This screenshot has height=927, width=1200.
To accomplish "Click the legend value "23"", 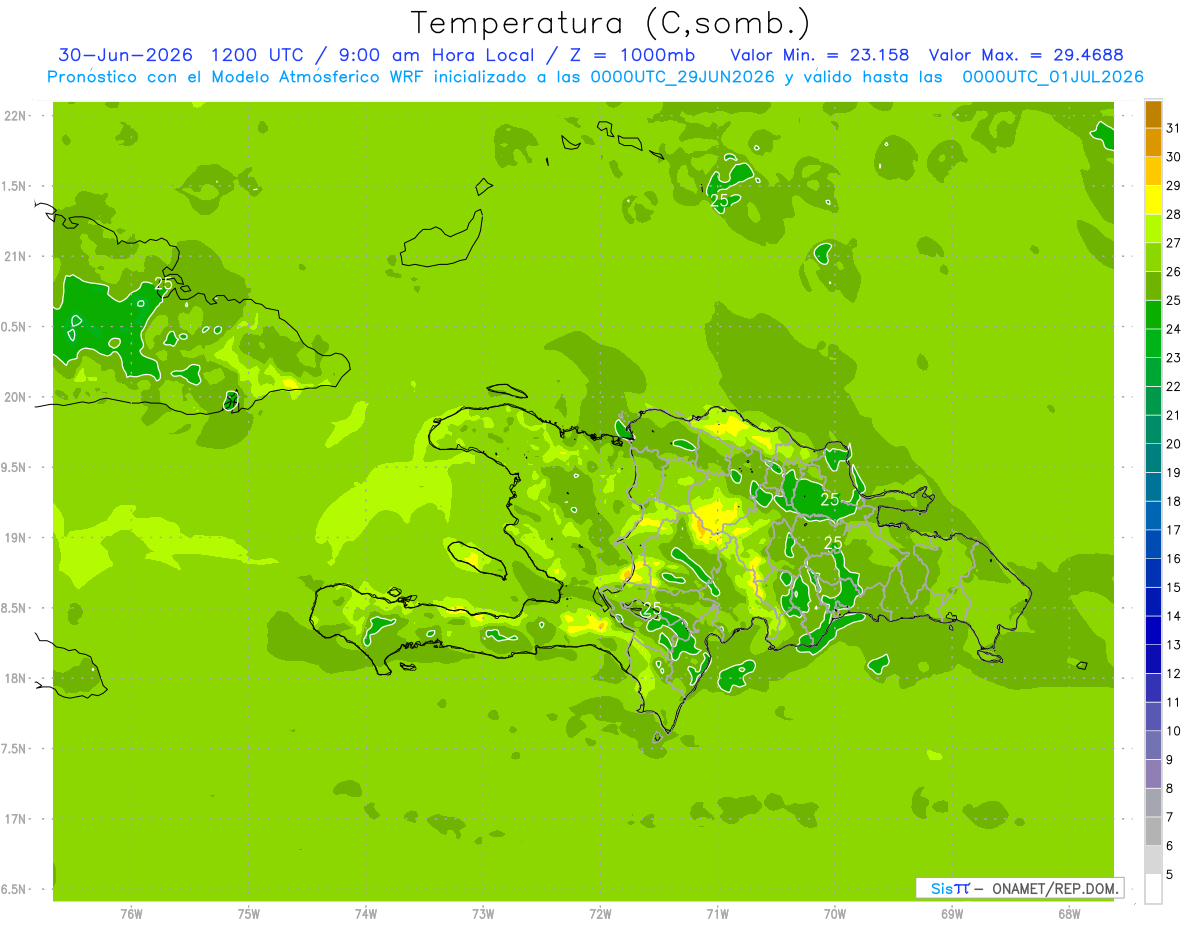I will [x=1173, y=358].
